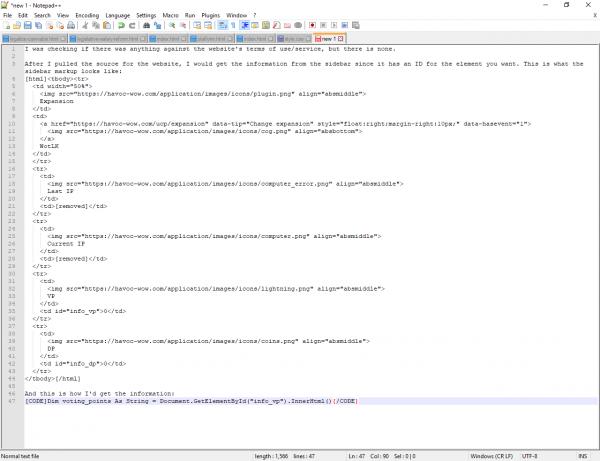Create a new document with New icon
The width and height of the screenshot is (600, 461).
[7, 25]
